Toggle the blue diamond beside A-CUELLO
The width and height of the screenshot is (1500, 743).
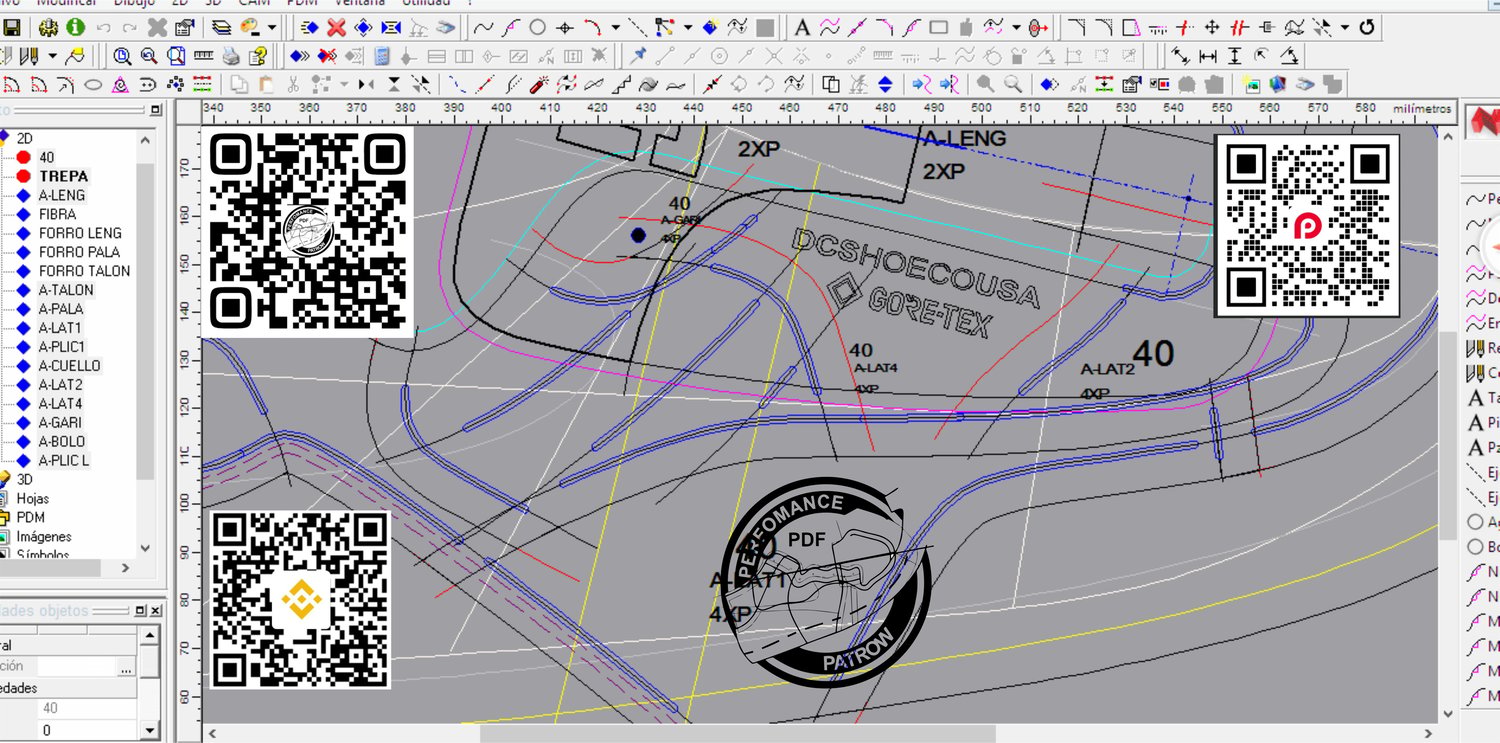click(x=24, y=366)
